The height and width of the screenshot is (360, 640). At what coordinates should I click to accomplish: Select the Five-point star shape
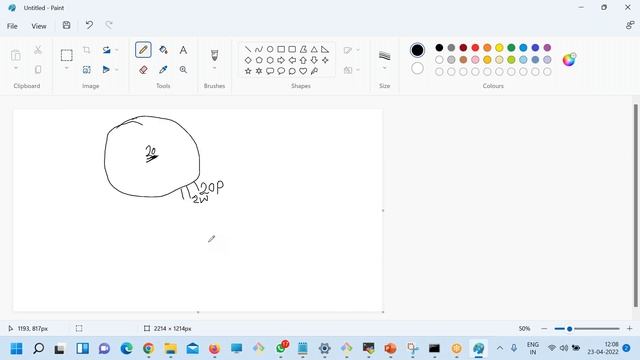(248, 71)
